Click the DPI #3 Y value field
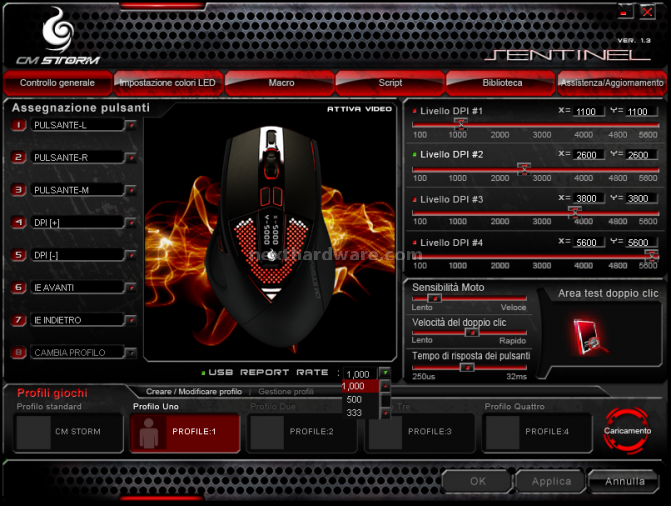The image size is (671, 506). pos(640,198)
